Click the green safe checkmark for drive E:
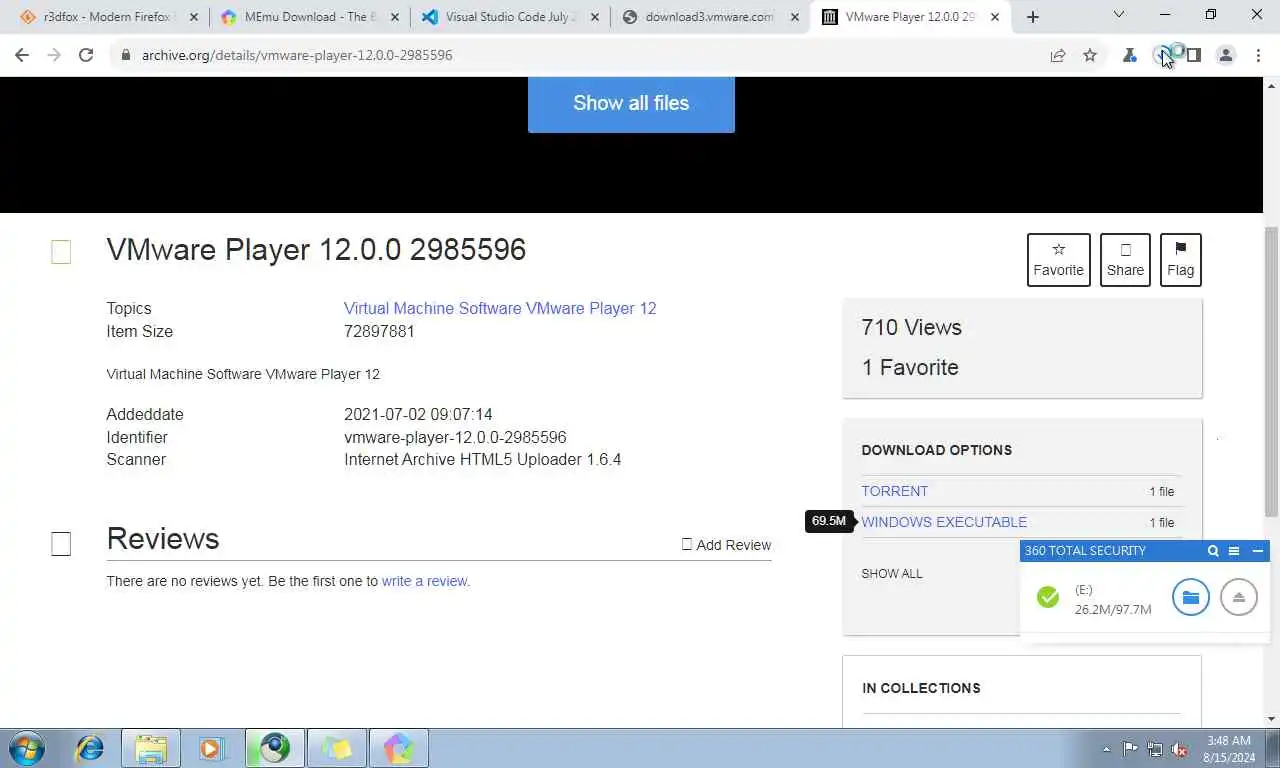Image resolution: width=1280 pixels, height=768 pixels. pos(1048,597)
